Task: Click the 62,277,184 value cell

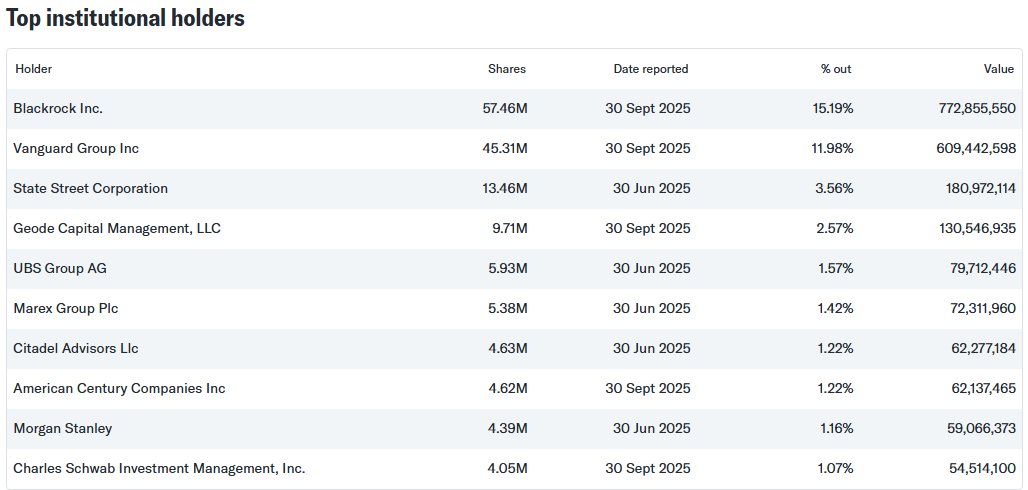Action: pos(981,349)
